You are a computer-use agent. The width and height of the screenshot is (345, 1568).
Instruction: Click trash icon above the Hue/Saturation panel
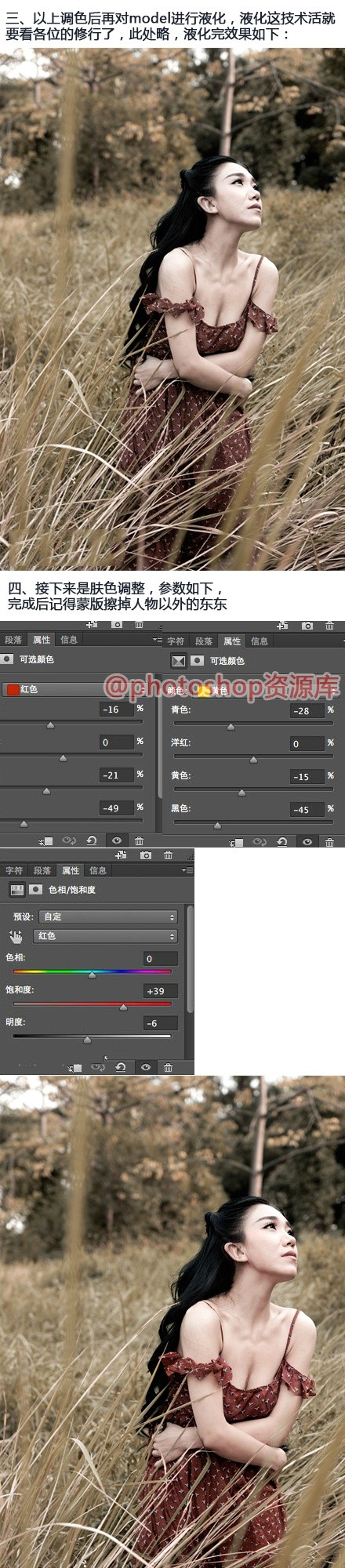(168, 855)
